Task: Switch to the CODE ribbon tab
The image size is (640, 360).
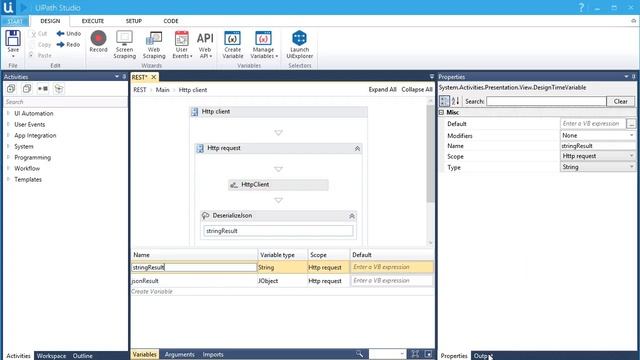Action: [171, 21]
